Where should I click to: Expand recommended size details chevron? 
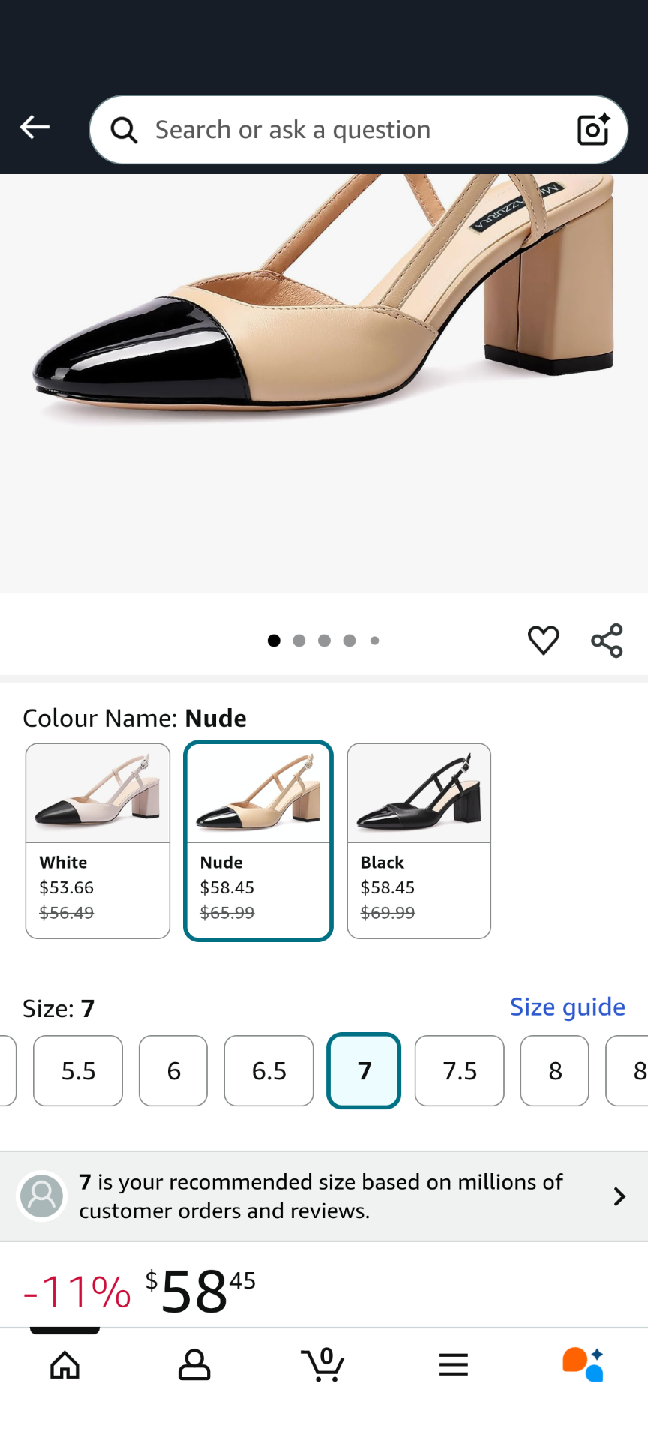pyautogui.click(x=619, y=1196)
